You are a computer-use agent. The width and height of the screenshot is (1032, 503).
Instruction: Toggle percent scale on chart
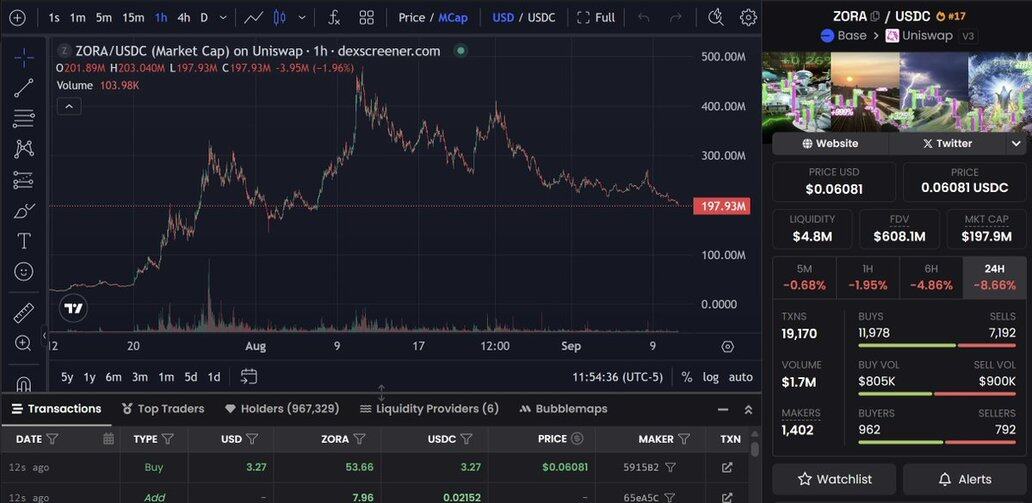click(686, 377)
